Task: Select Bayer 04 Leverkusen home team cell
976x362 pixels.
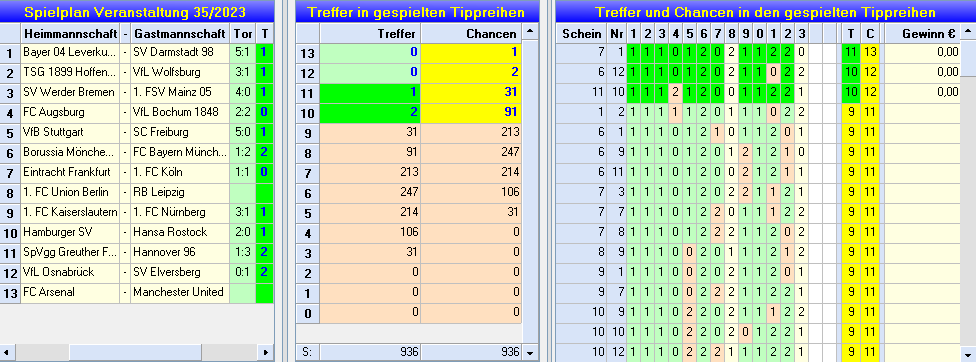Action: [70, 53]
